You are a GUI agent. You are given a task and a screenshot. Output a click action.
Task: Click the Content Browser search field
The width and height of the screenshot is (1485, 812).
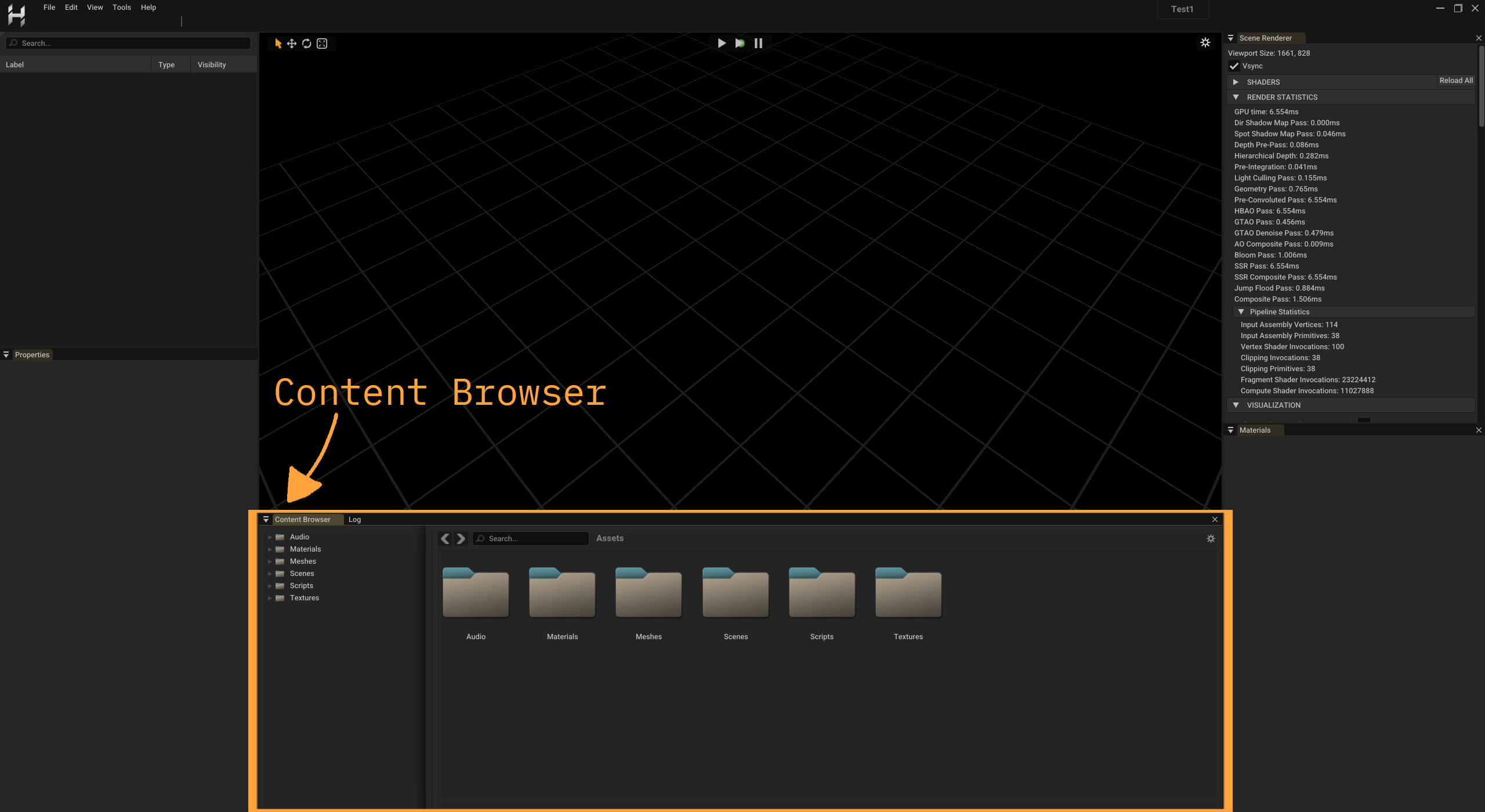coord(530,538)
